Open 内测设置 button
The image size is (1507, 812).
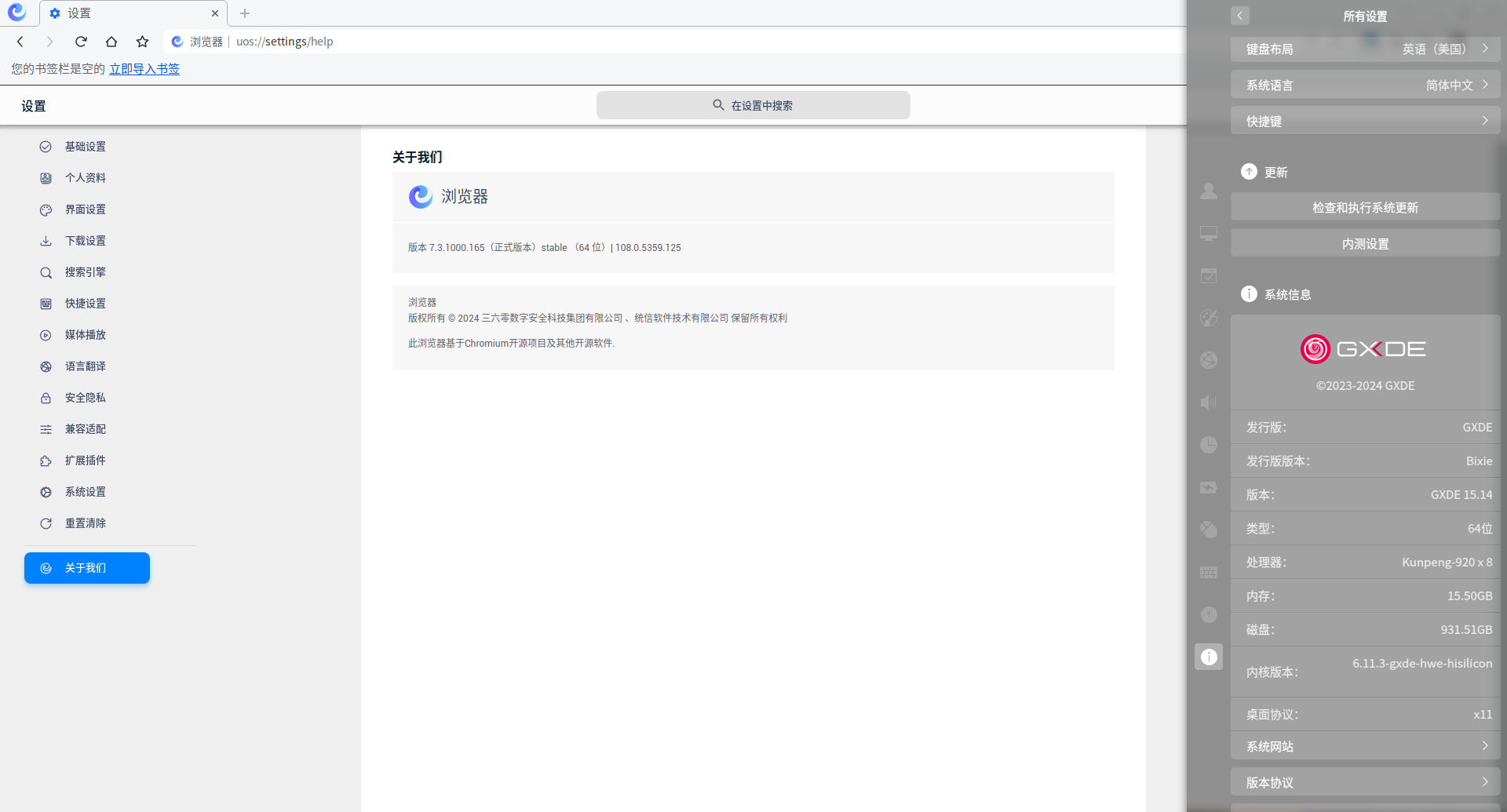click(1366, 243)
